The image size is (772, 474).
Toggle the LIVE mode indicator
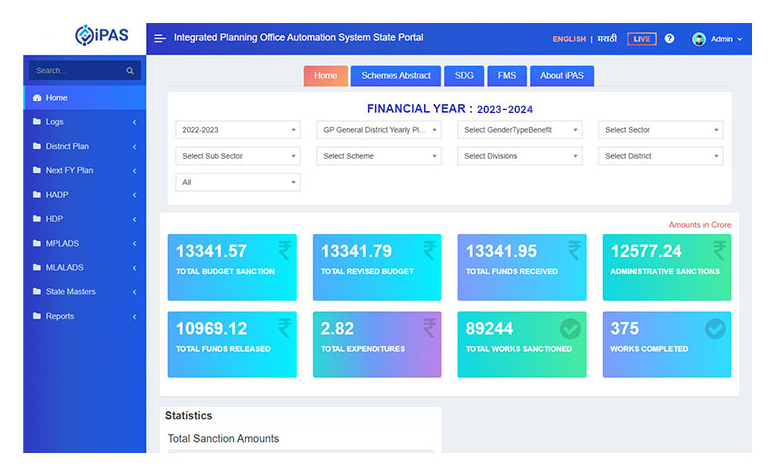click(641, 39)
